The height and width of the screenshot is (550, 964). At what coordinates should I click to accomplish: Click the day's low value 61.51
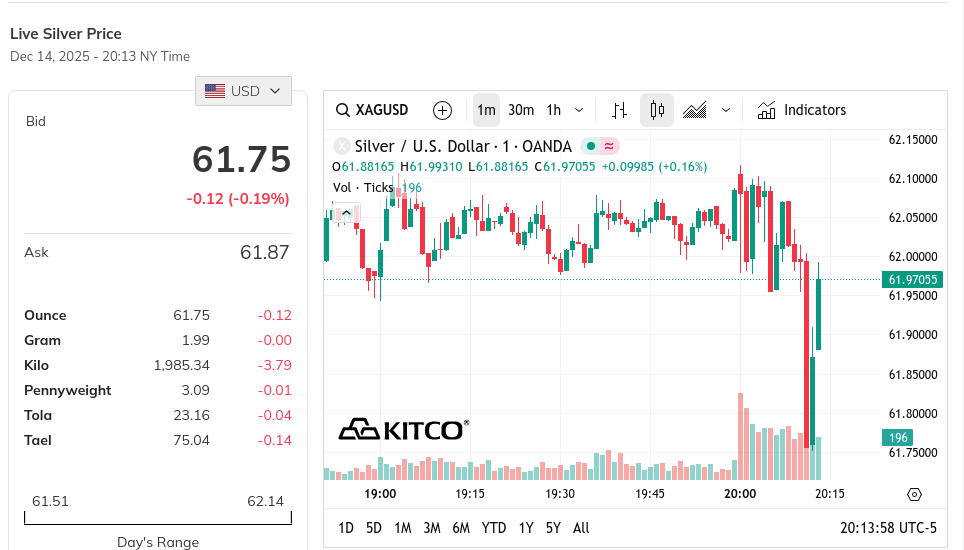[x=50, y=501]
